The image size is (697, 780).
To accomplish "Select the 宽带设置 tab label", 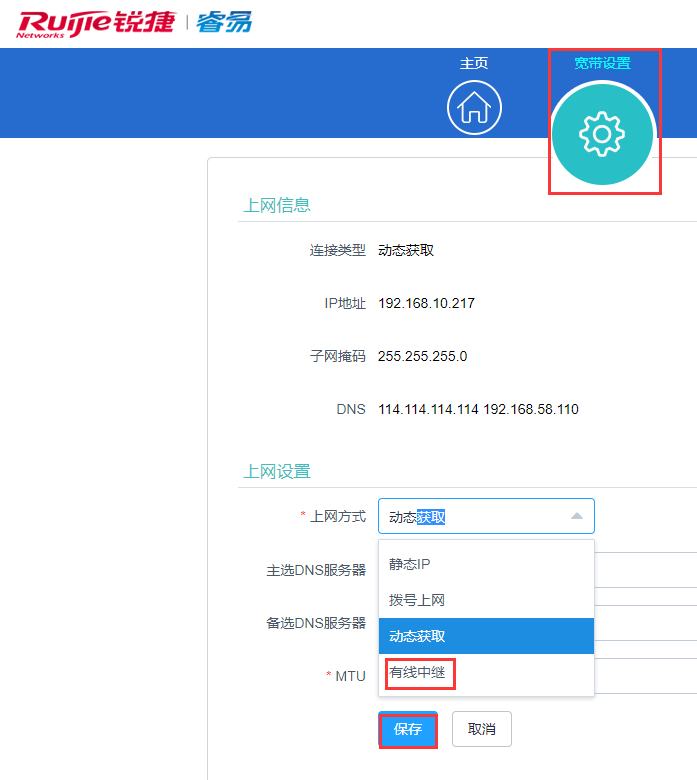I will tap(602, 63).
